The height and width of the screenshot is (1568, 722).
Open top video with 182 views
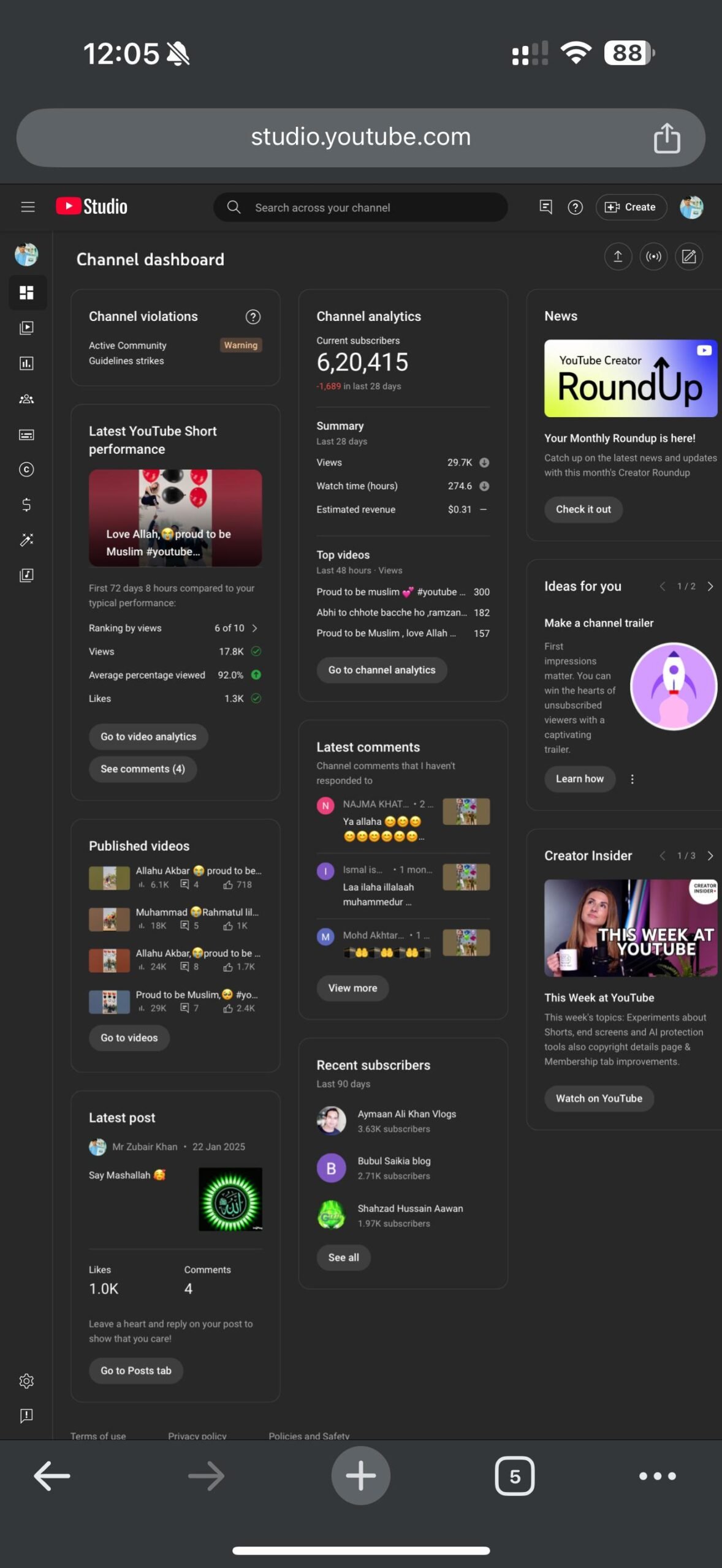pos(403,612)
